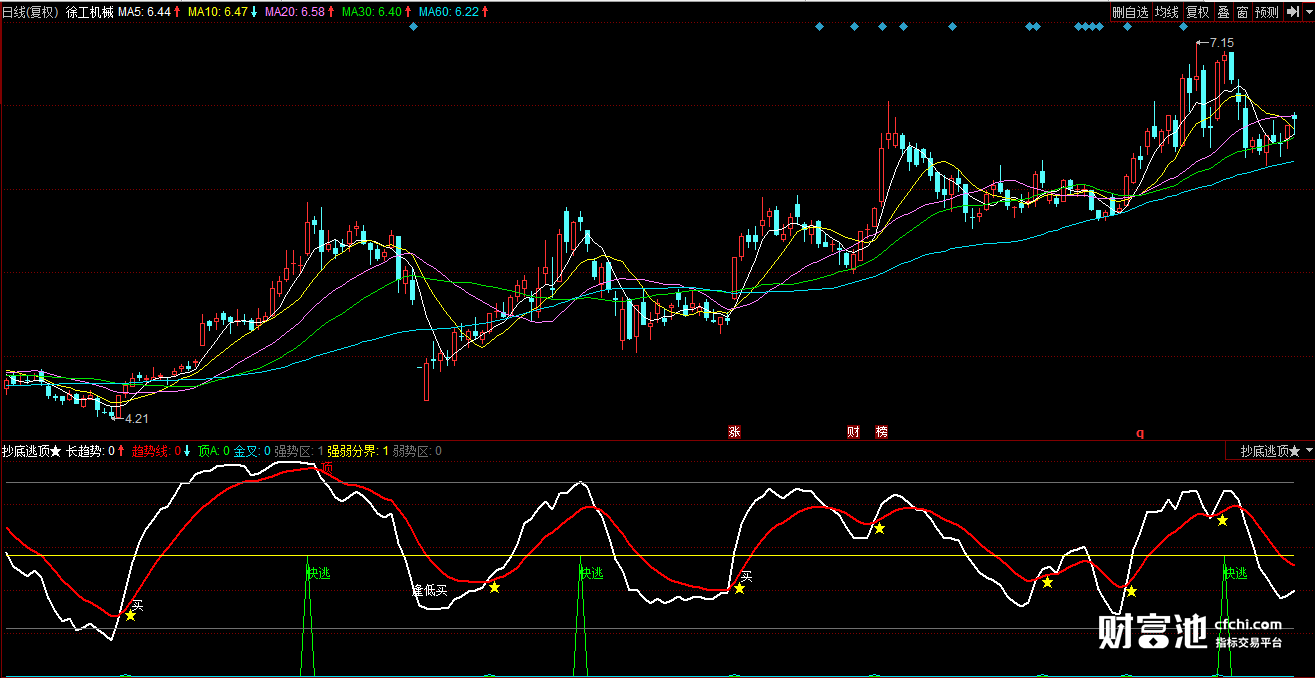Click the red 涨 marker icon

coord(735,432)
